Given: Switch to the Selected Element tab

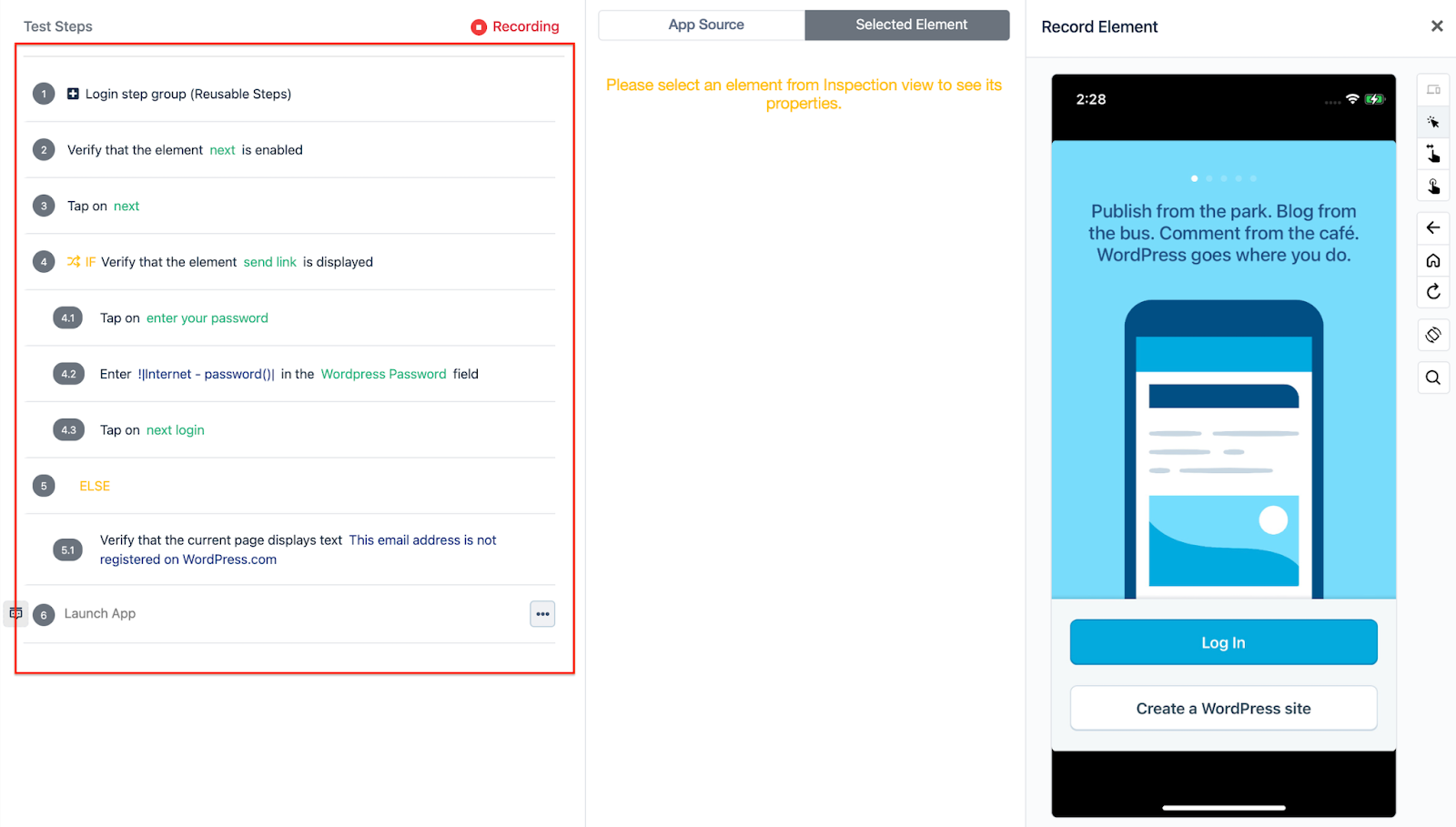Looking at the screenshot, I should (x=907, y=25).
